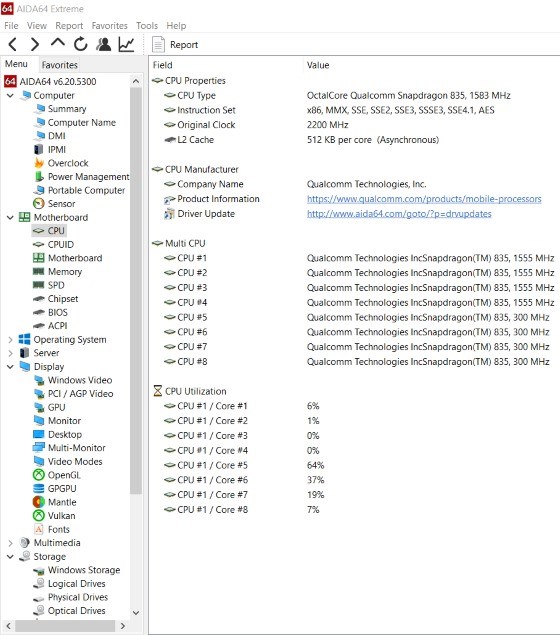Viewport: 560px width, 635px height.
Task: Open the Sensor gauge icon
Action: pos(38,204)
